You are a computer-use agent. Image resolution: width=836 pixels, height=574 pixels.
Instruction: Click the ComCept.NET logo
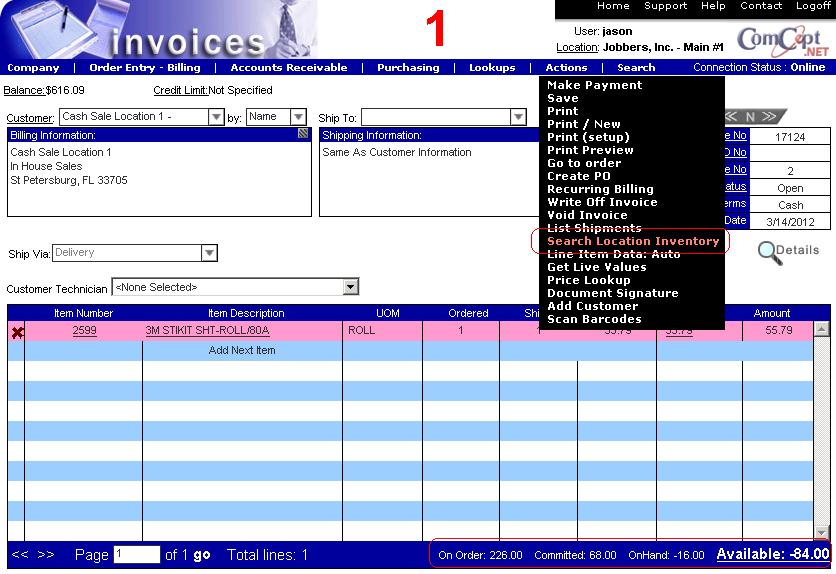click(783, 40)
